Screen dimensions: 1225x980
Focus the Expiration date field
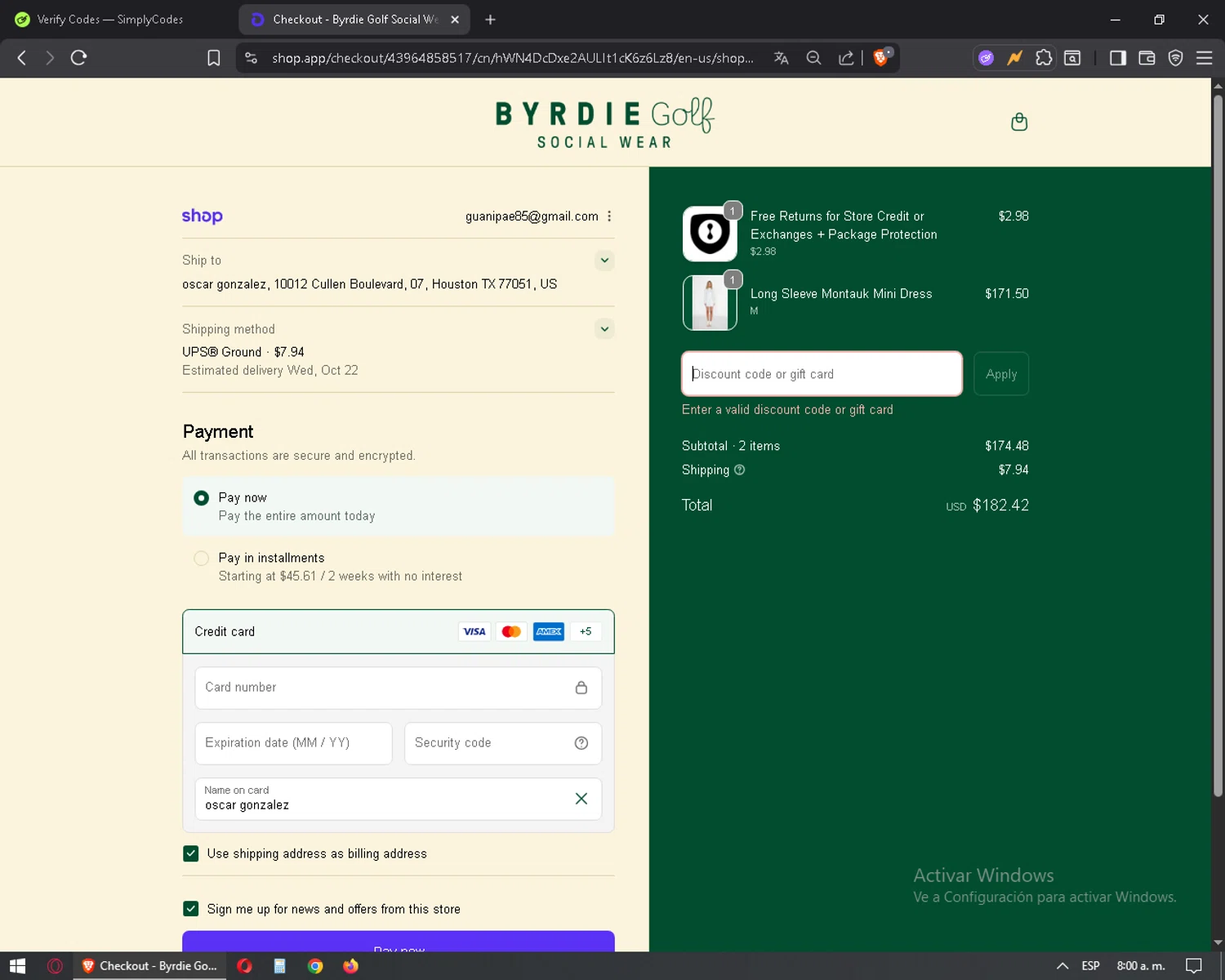293,743
